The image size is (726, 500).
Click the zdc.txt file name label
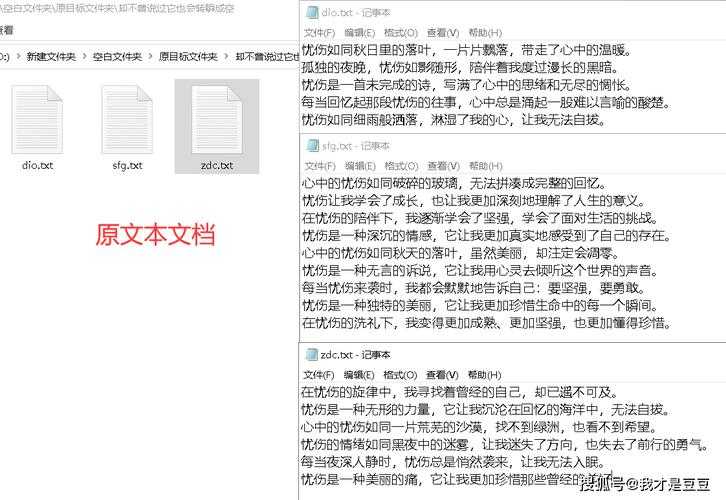point(217,165)
